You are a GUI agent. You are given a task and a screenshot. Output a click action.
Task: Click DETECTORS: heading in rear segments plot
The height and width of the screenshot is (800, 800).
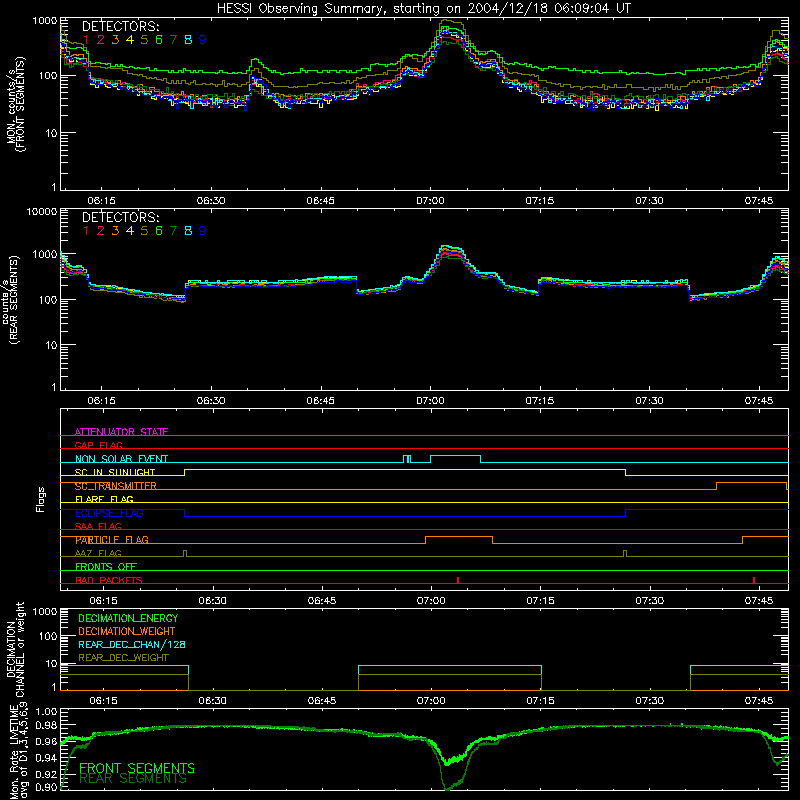[x=121, y=217]
